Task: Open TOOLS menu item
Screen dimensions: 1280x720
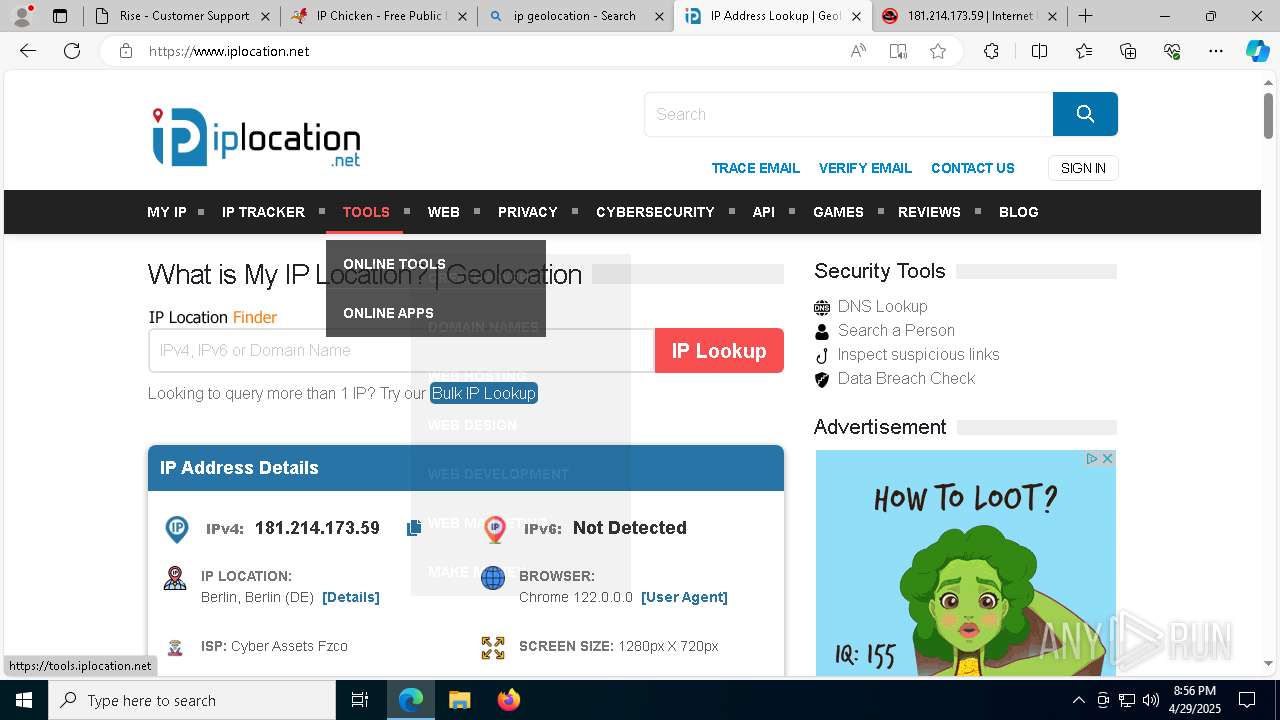Action: [x=366, y=212]
